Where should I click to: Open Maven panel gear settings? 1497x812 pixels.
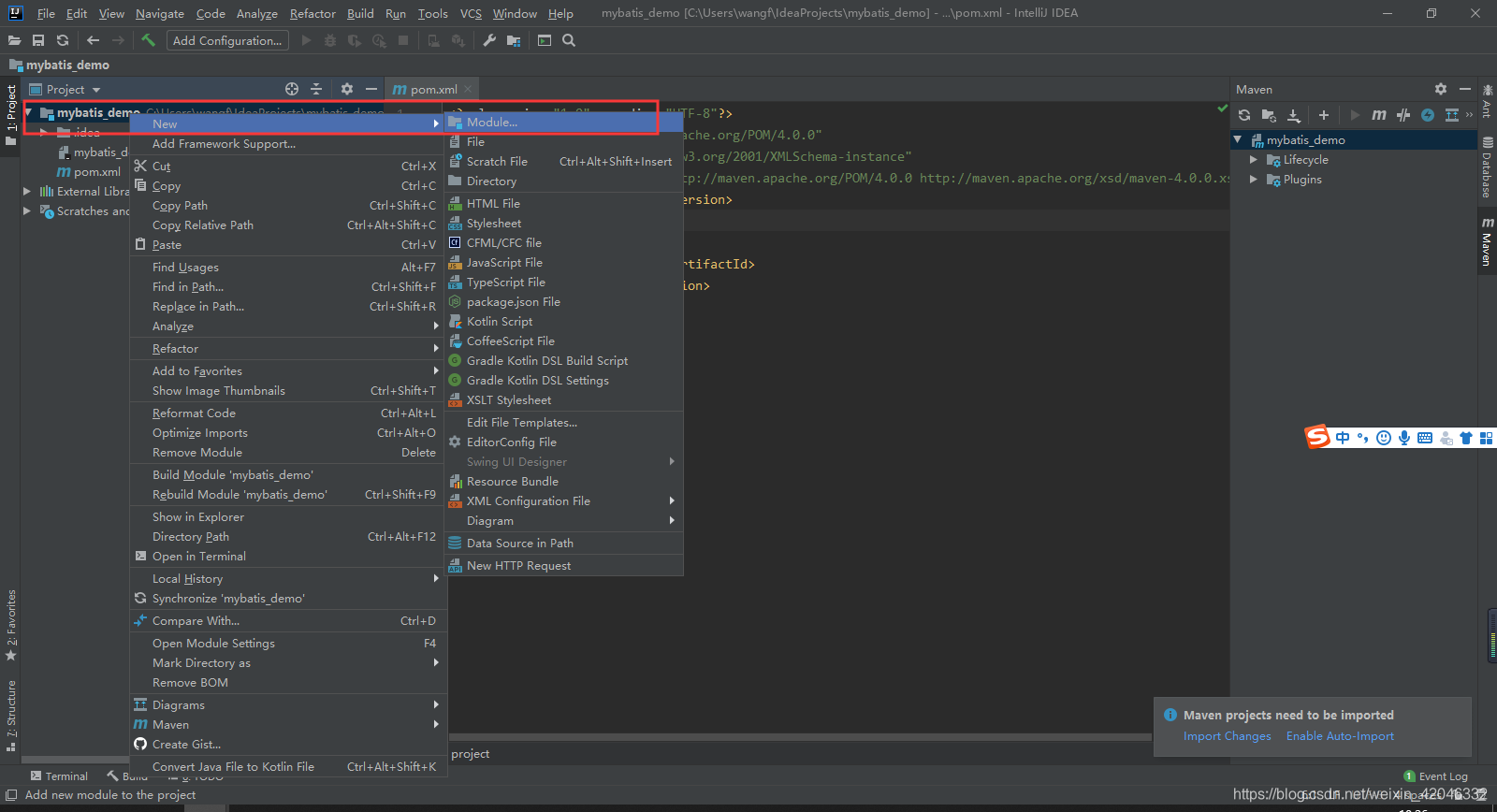click(x=1441, y=89)
